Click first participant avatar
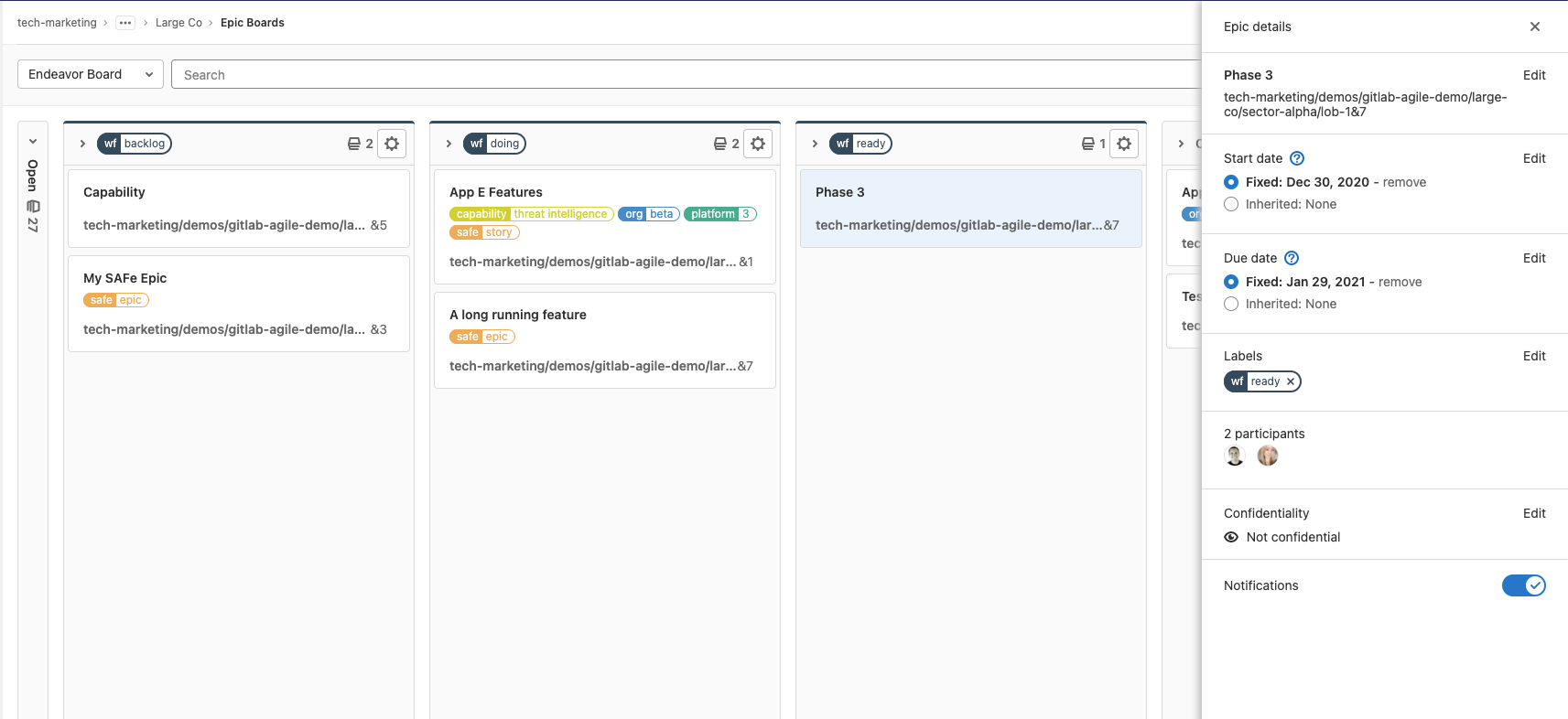Image resolution: width=1568 pixels, height=719 pixels. coord(1235,456)
